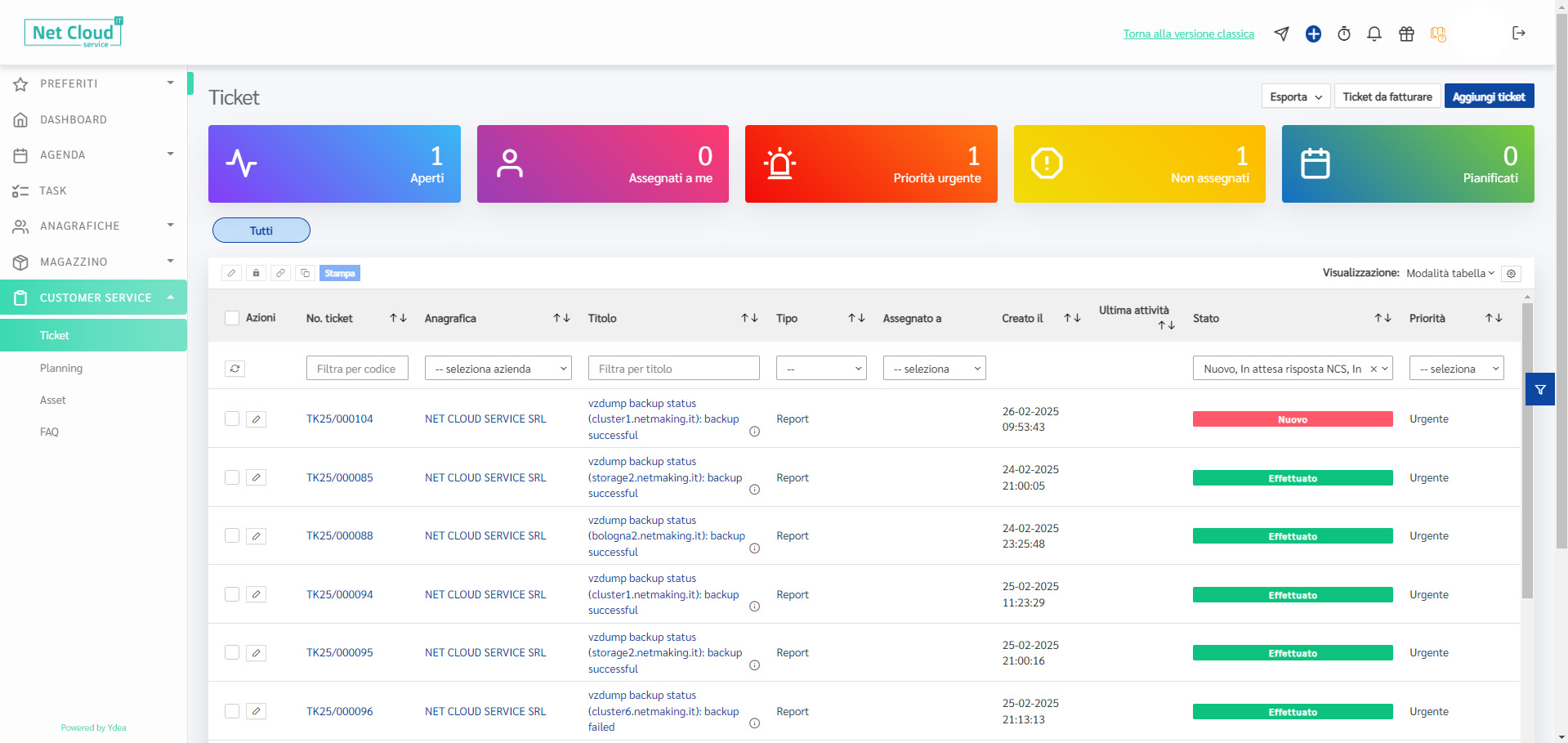Open the Esporta dropdown
This screenshot has height=743, width=1568.
[x=1296, y=96]
